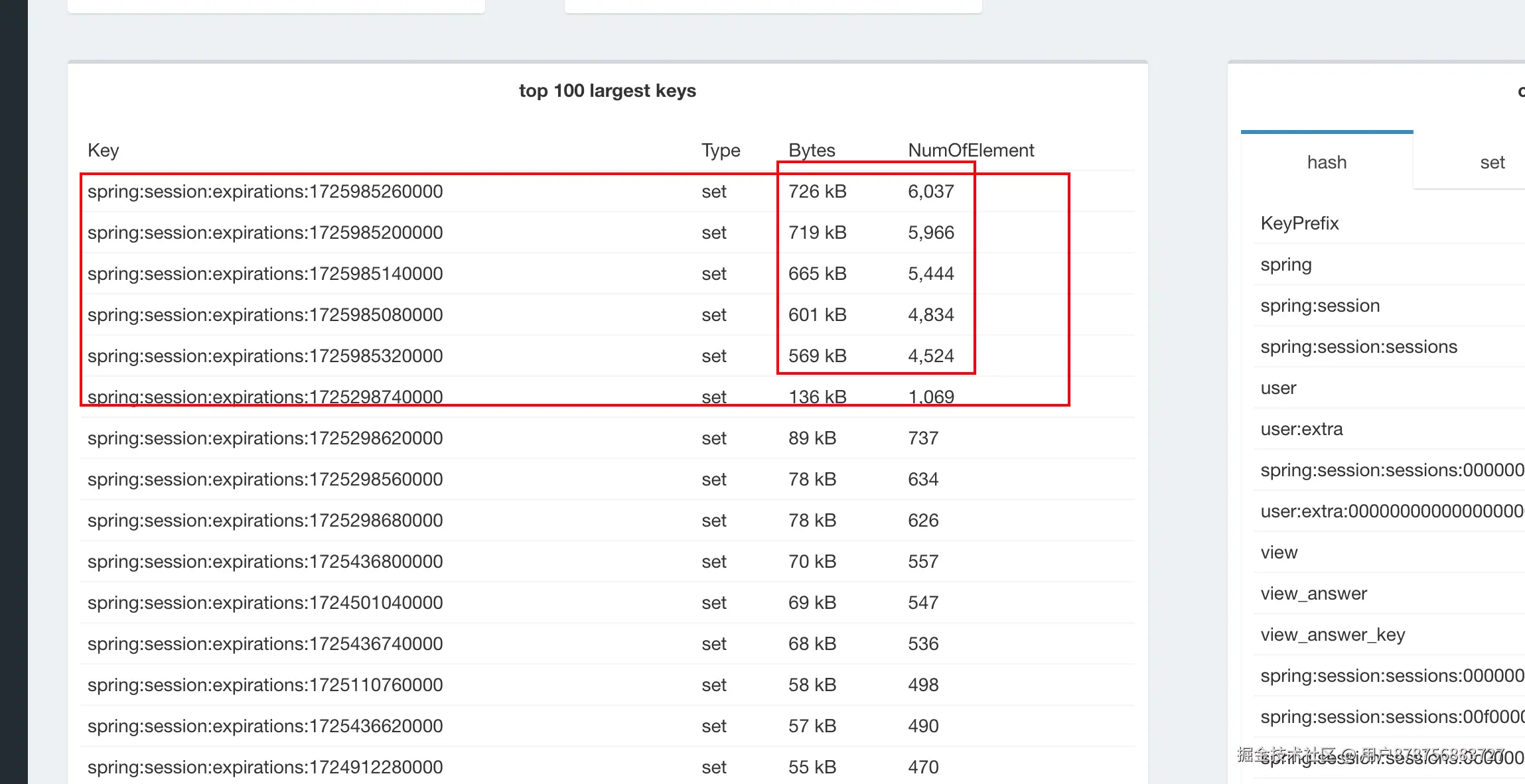Select the user:extra prefix row

tap(1301, 429)
